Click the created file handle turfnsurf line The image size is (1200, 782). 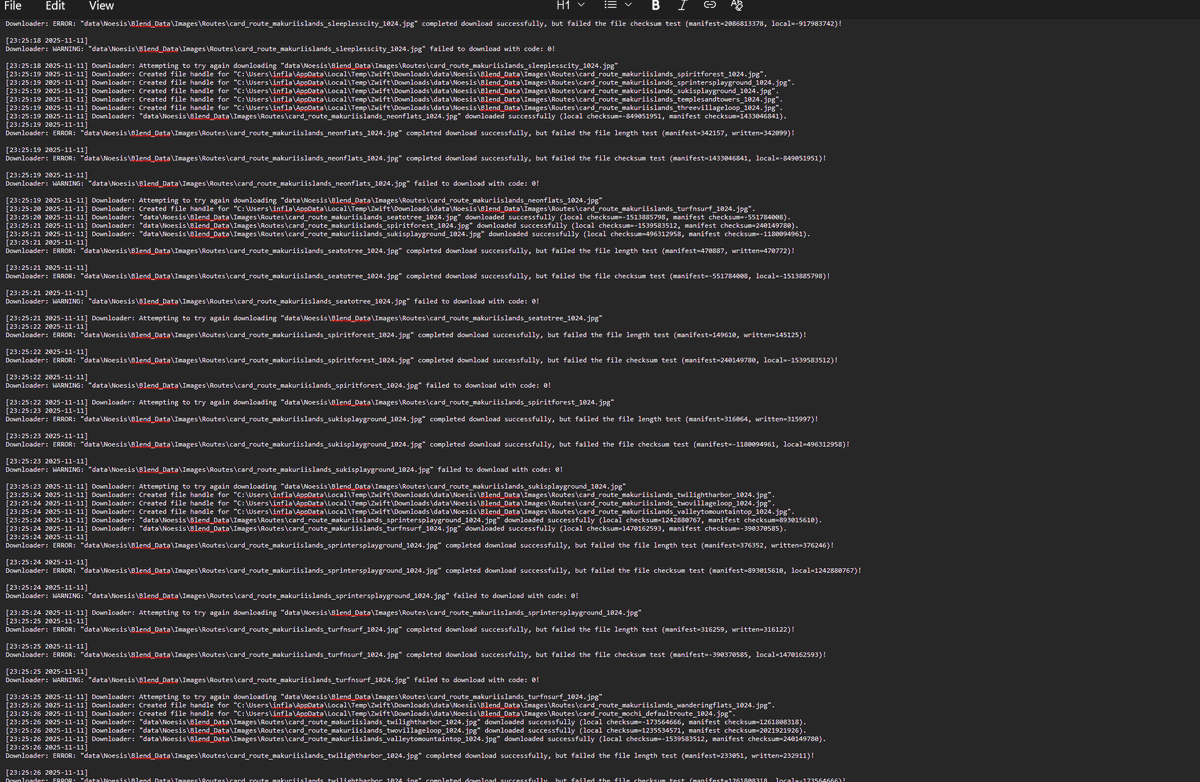[378, 208]
